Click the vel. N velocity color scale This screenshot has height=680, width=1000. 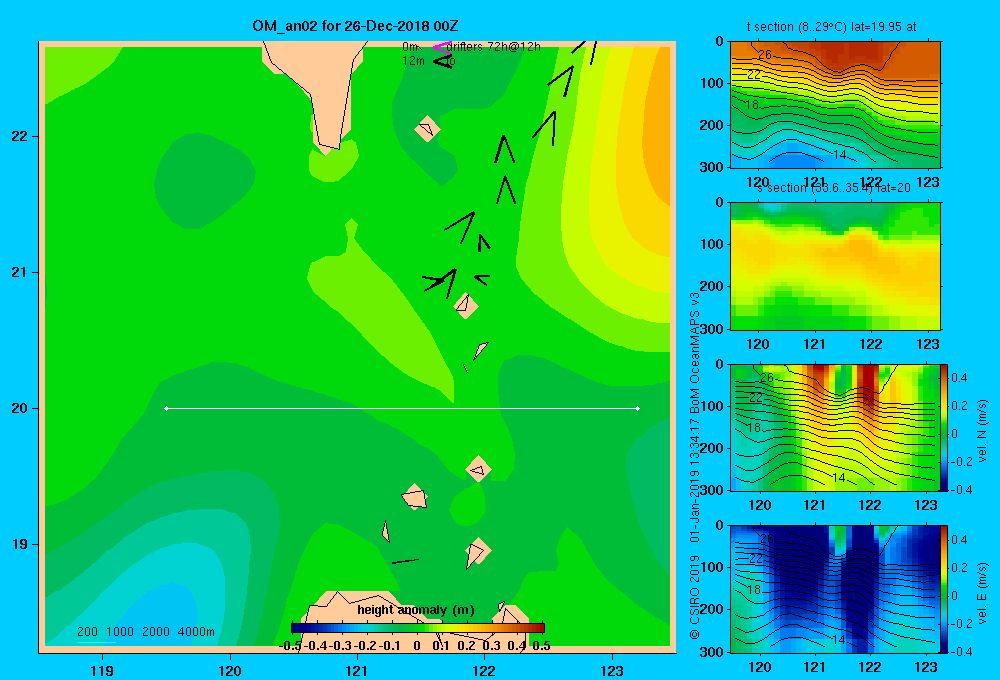(944, 427)
